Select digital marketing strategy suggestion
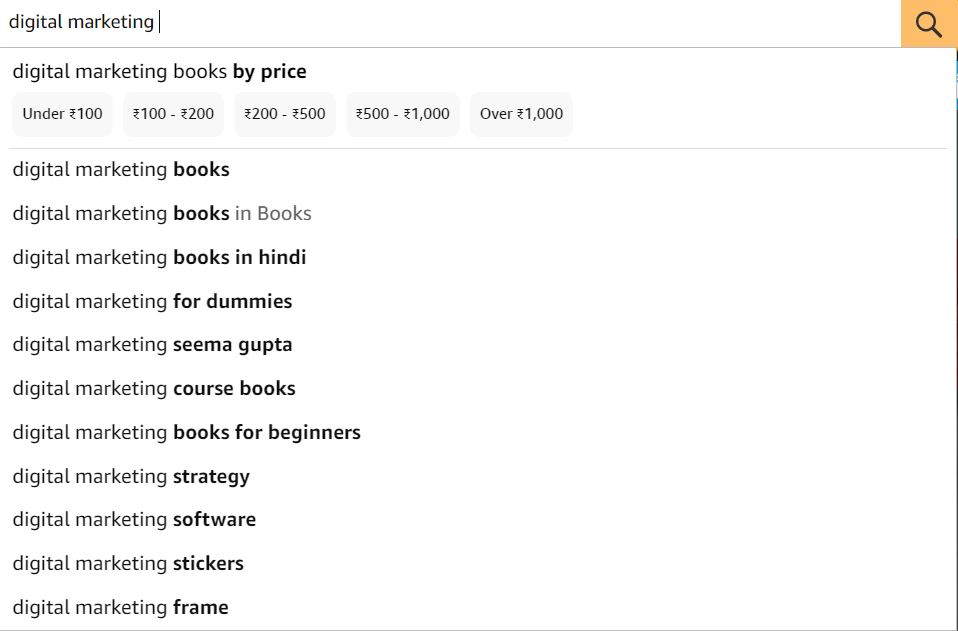This screenshot has height=631, width=958. [131, 477]
